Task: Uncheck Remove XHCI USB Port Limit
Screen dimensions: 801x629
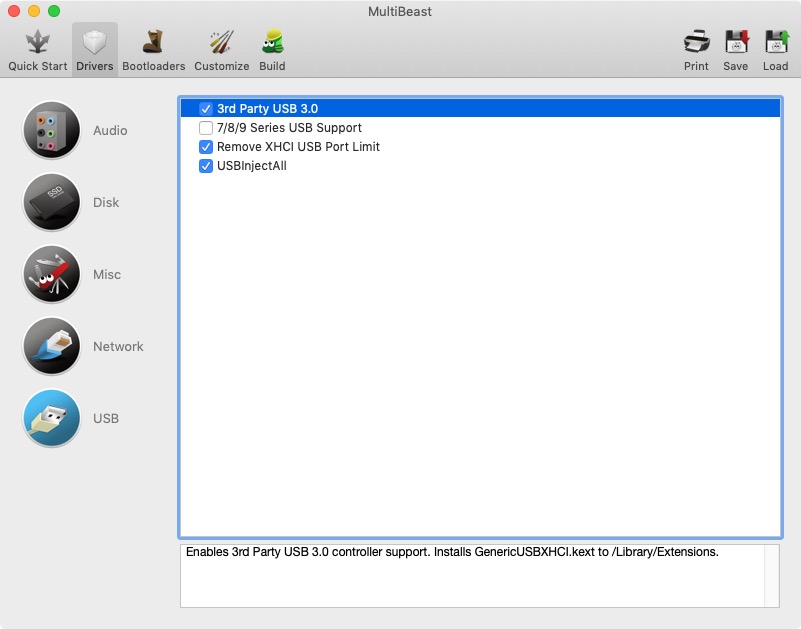Action: tap(205, 147)
